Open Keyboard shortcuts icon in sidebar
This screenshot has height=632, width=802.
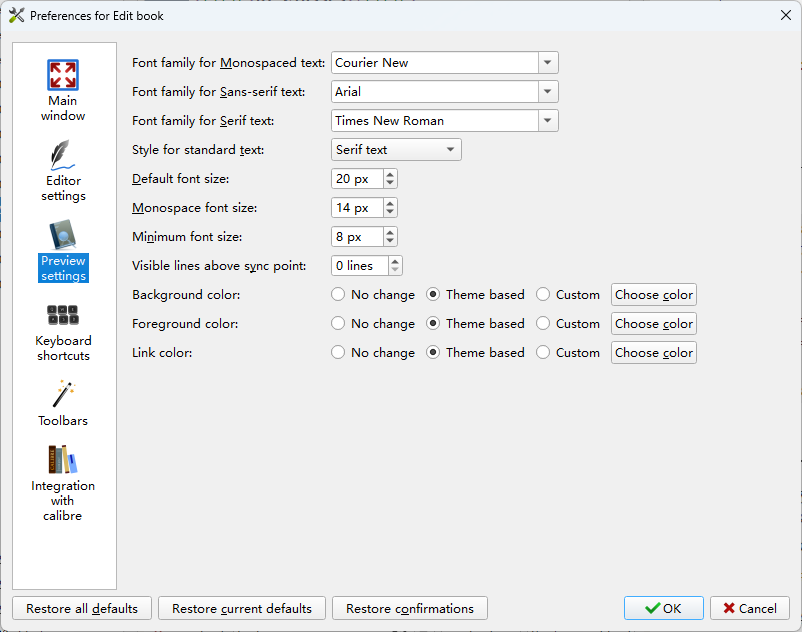coord(62,315)
